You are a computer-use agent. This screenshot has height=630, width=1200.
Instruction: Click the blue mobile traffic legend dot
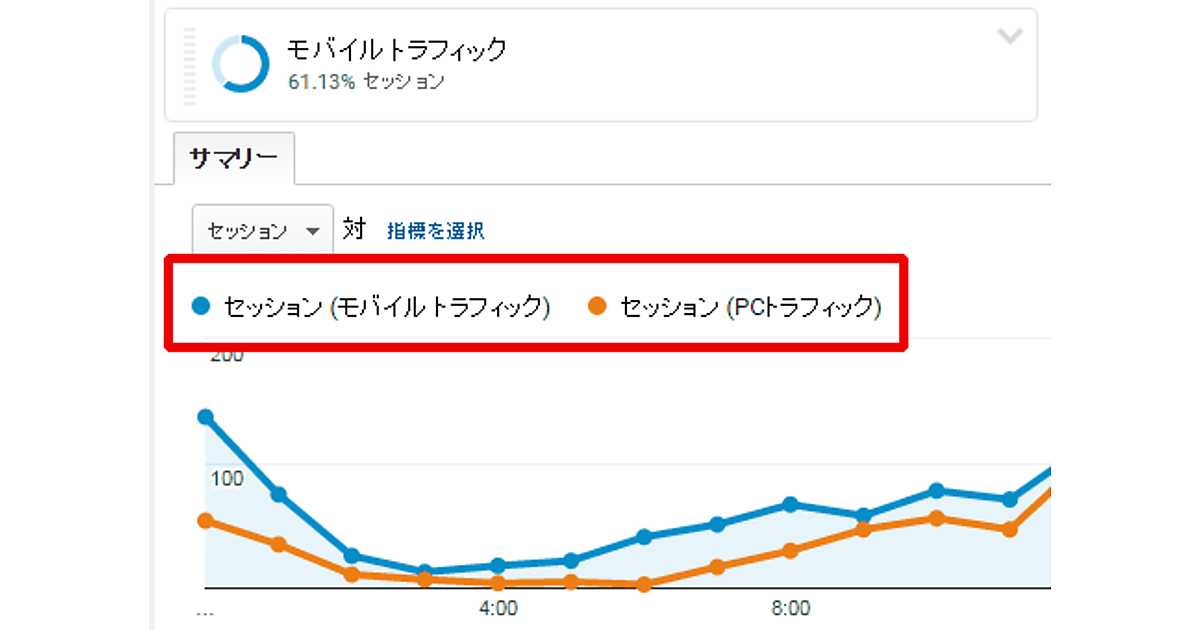pos(201,307)
